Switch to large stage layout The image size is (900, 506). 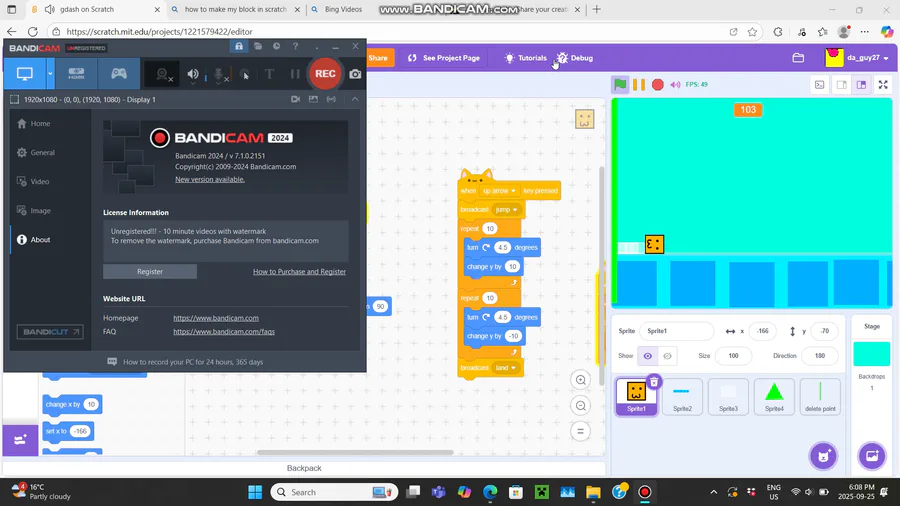tap(862, 84)
